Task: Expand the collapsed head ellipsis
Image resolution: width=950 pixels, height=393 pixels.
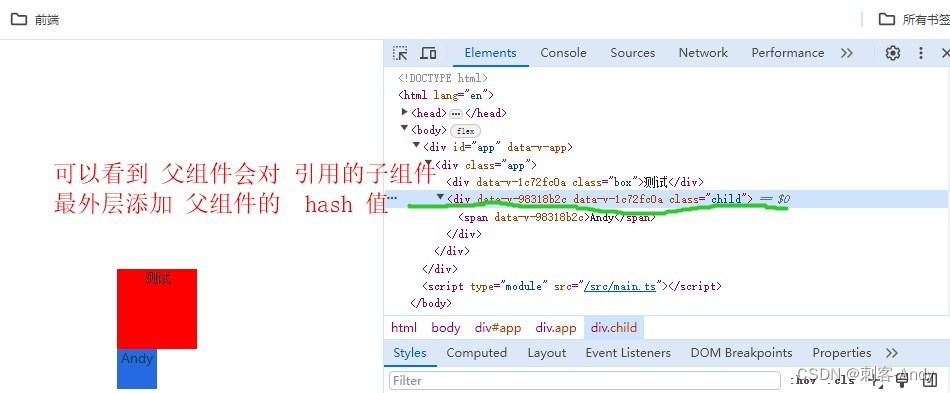Action: [x=456, y=113]
